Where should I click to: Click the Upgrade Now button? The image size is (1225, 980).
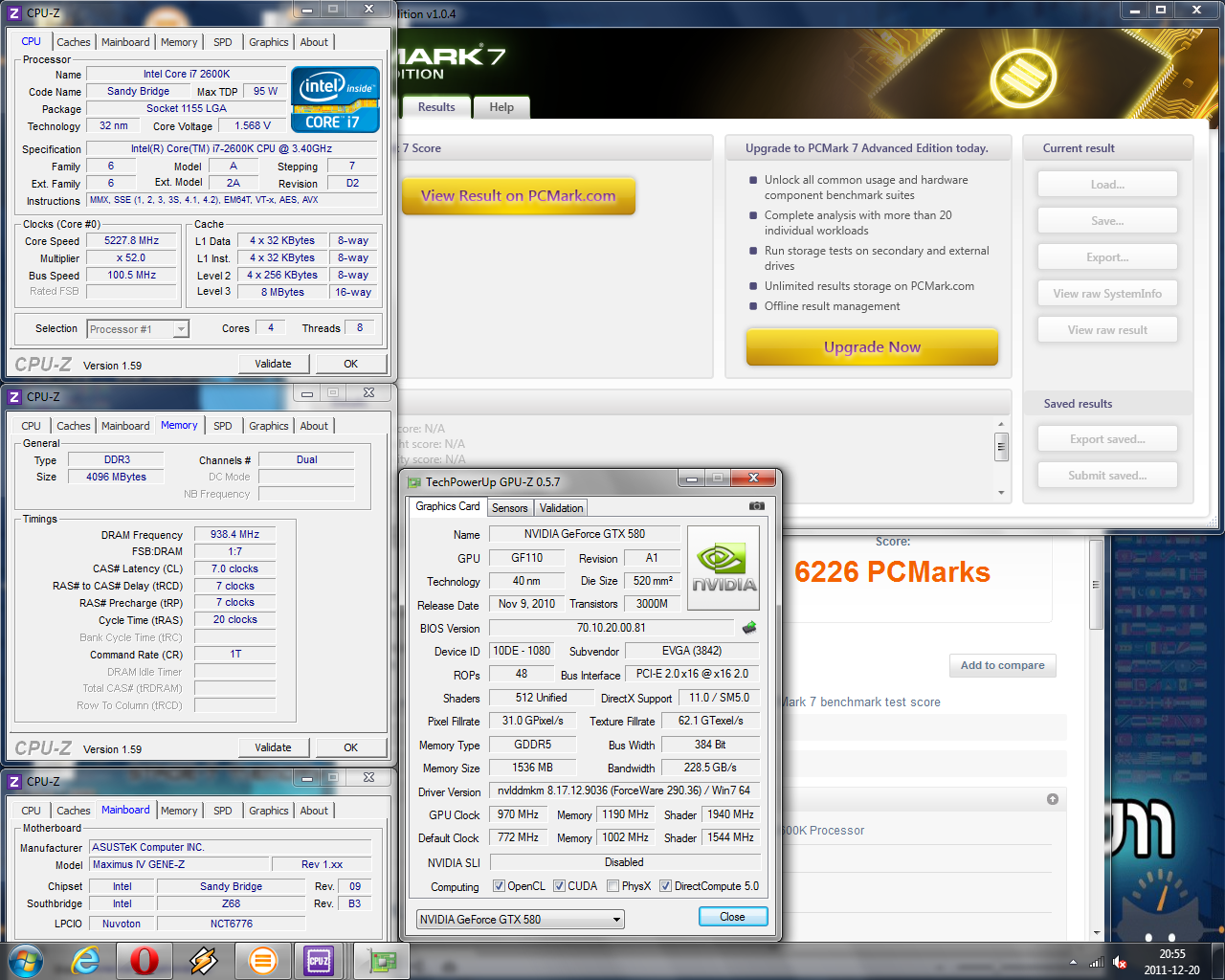point(872,346)
